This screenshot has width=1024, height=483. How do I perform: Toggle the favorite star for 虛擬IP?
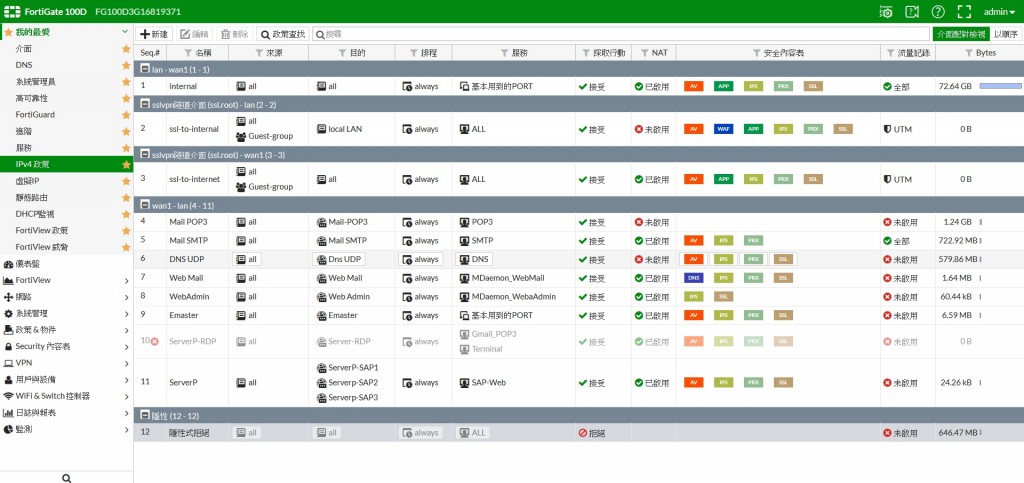[x=126, y=181]
